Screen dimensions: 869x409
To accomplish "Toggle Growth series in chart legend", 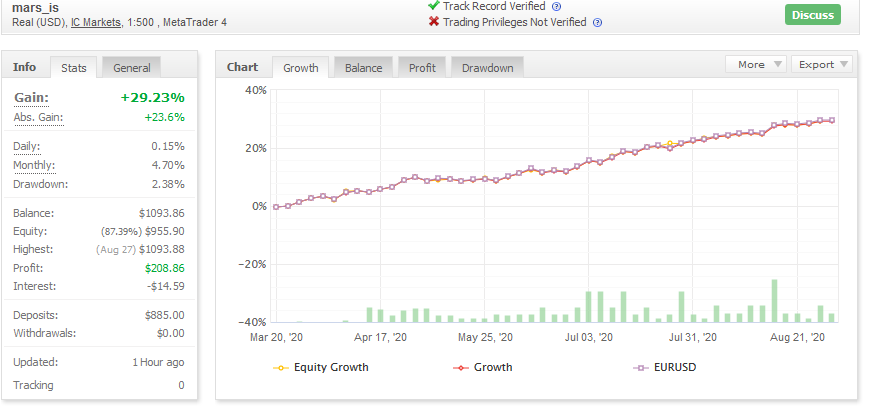I will coord(483,367).
